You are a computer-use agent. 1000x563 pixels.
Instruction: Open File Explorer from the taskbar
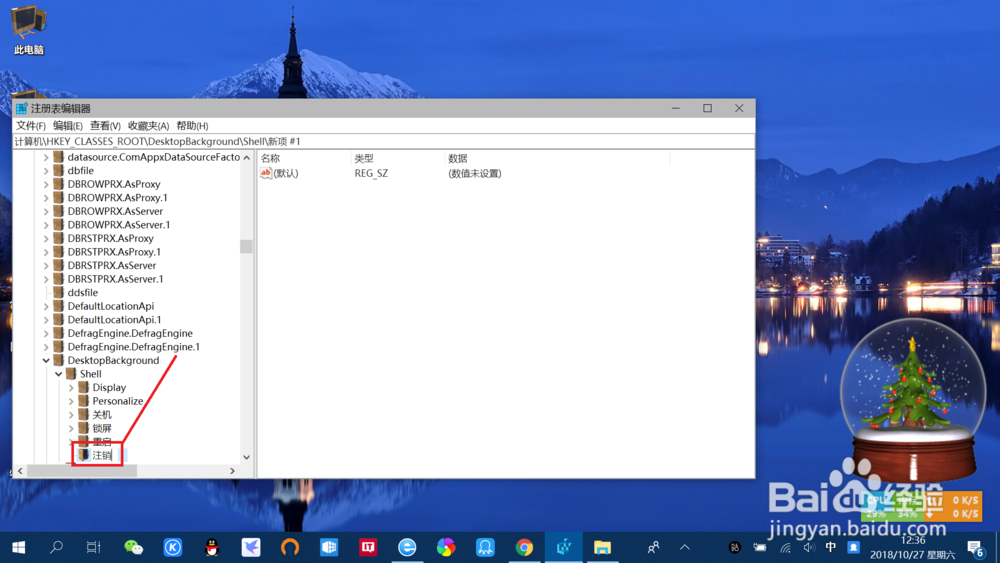pos(602,547)
